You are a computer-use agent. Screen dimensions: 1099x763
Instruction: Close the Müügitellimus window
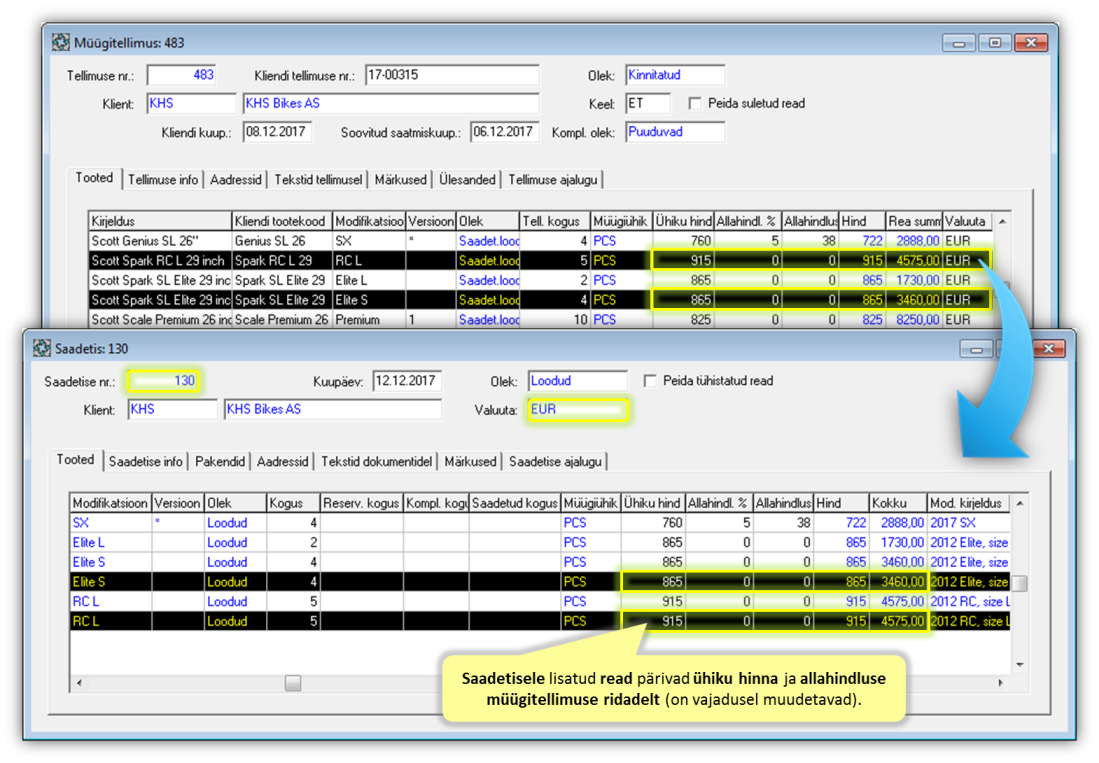pos(1030,43)
